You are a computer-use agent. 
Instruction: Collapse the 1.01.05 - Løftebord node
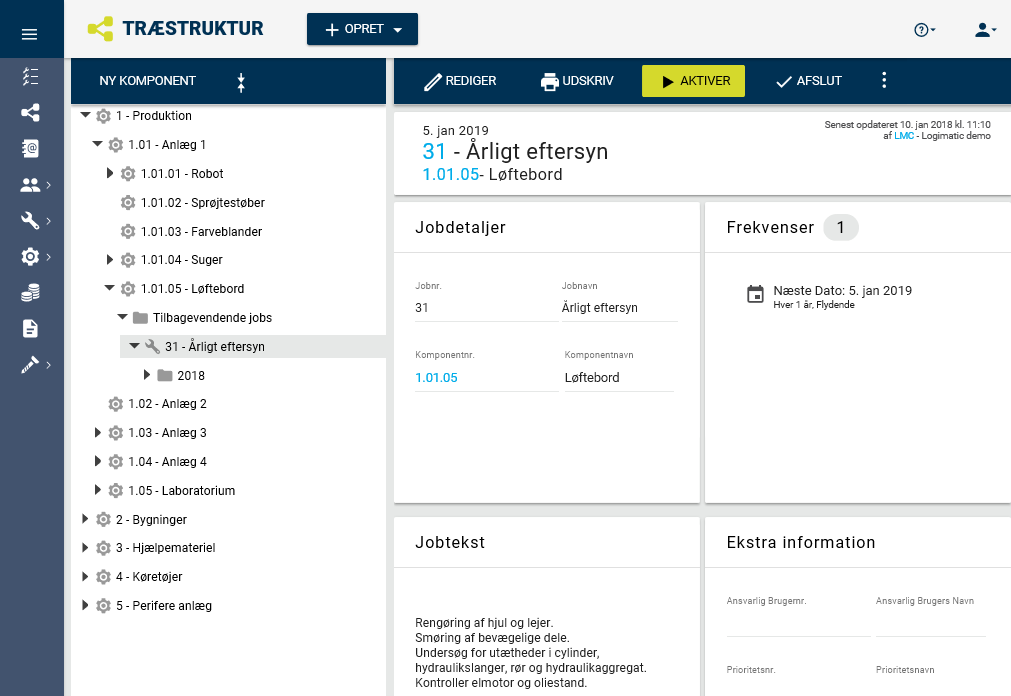(x=110, y=288)
